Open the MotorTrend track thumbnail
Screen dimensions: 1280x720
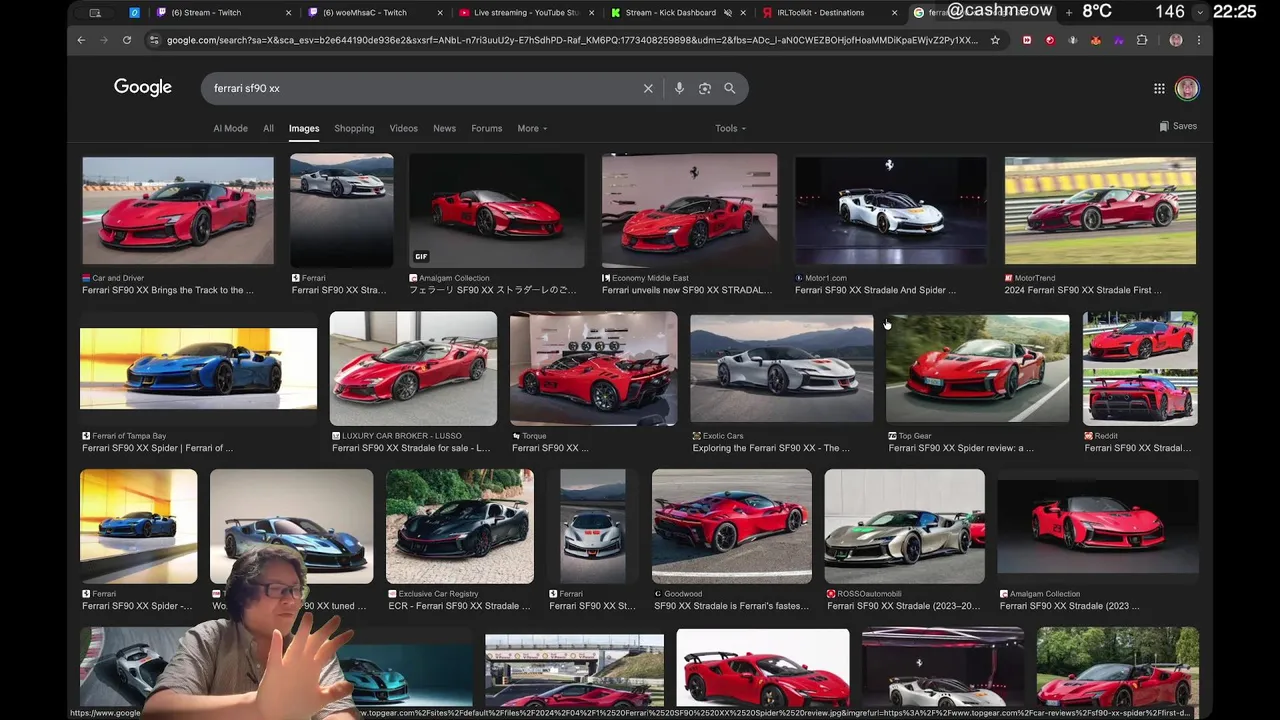(1100, 210)
